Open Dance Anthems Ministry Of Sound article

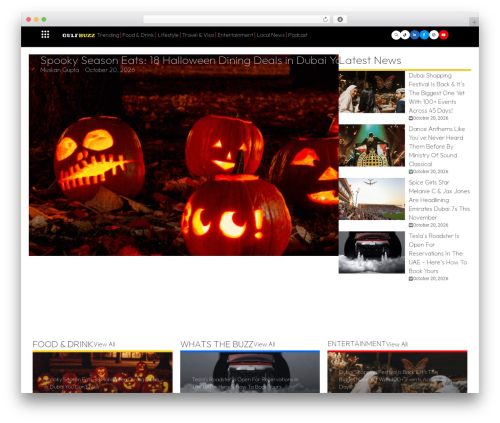click(436, 146)
